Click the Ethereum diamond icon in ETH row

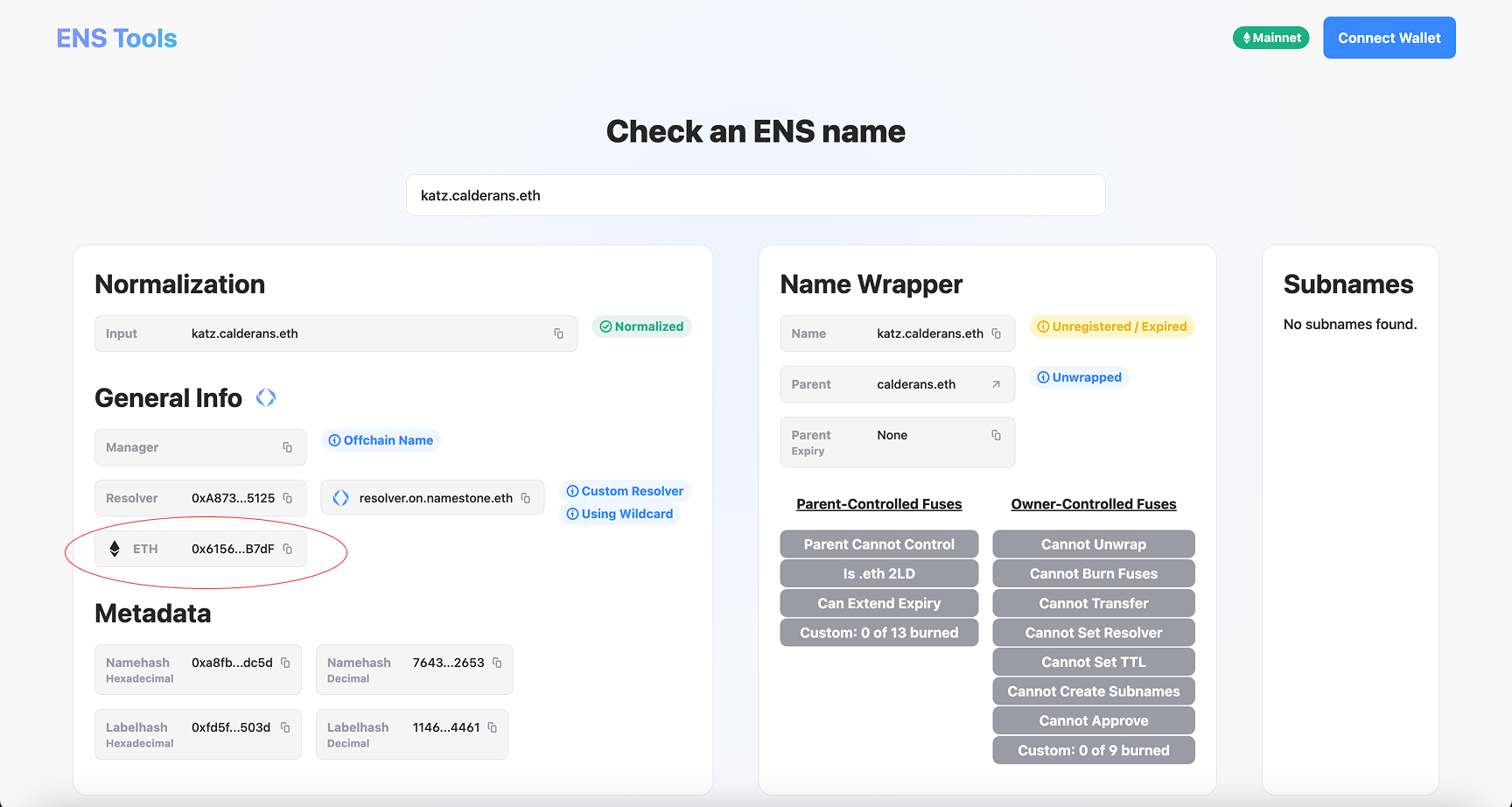point(115,549)
